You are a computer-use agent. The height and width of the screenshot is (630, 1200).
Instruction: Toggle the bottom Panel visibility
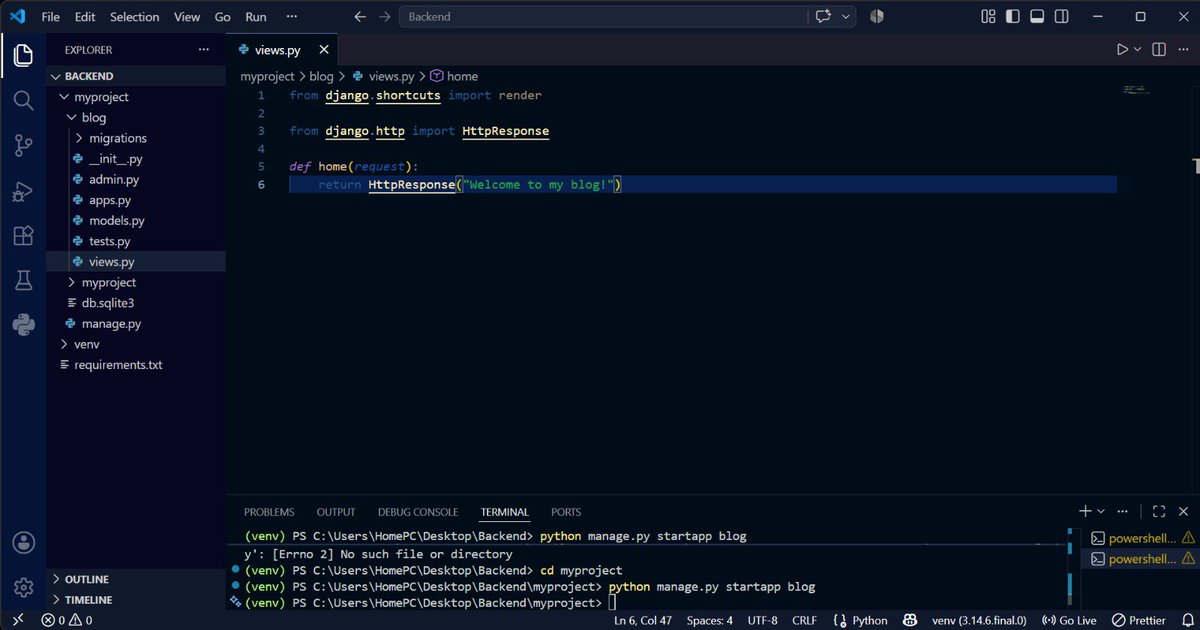1037,17
